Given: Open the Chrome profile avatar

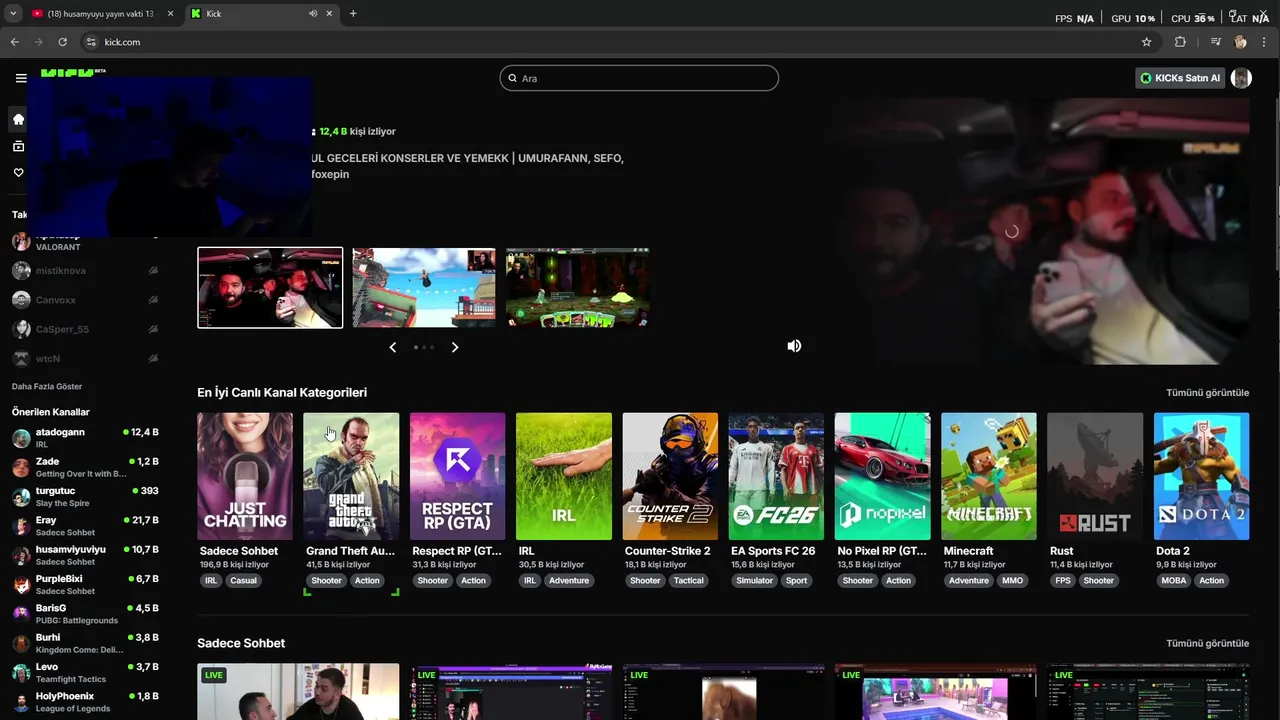Looking at the screenshot, I should (1241, 42).
